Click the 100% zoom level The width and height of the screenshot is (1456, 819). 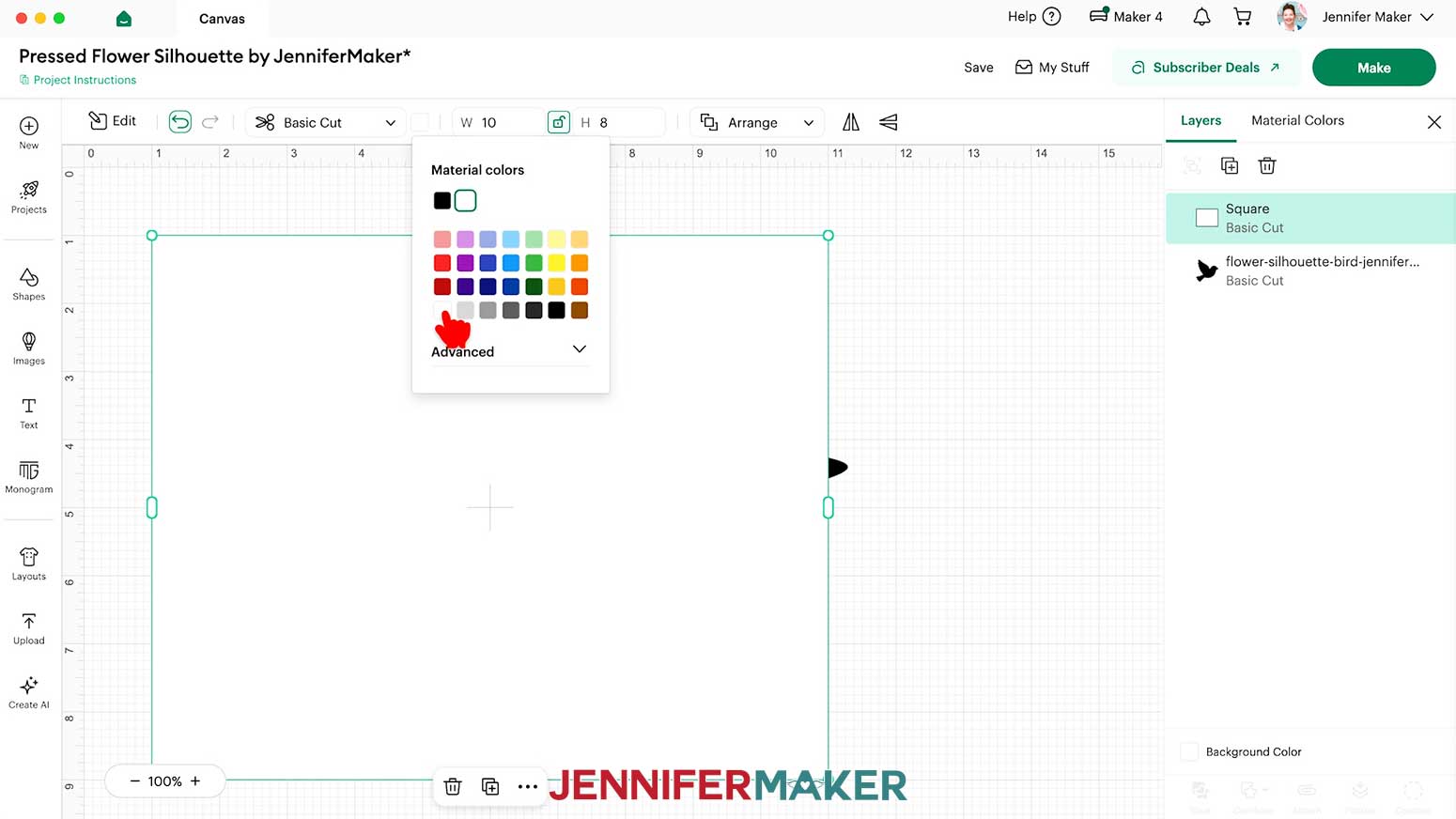pyautogui.click(x=165, y=780)
